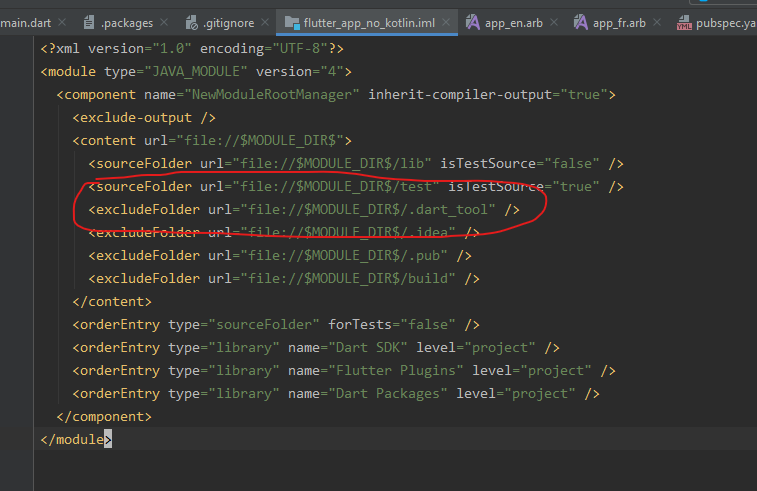Select the .gitignore tab
Image resolution: width=757 pixels, height=491 pixels.
coord(228,23)
